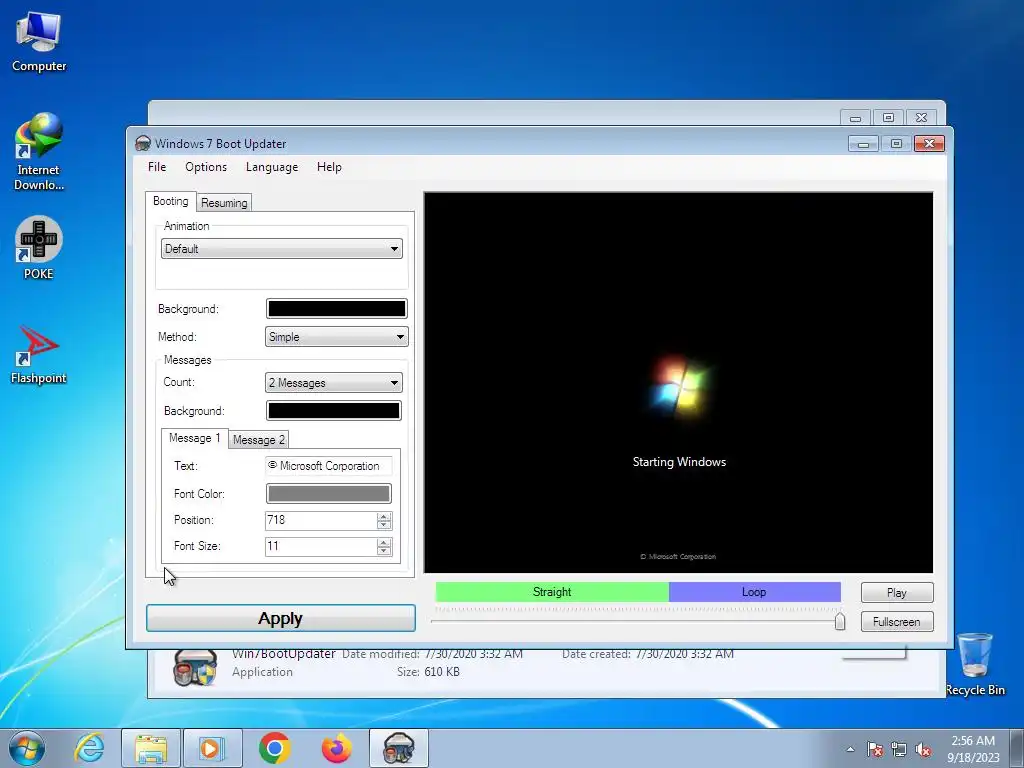This screenshot has height=768, width=1024.
Task: Expand the messages Count dropdown
Action: (334, 383)
